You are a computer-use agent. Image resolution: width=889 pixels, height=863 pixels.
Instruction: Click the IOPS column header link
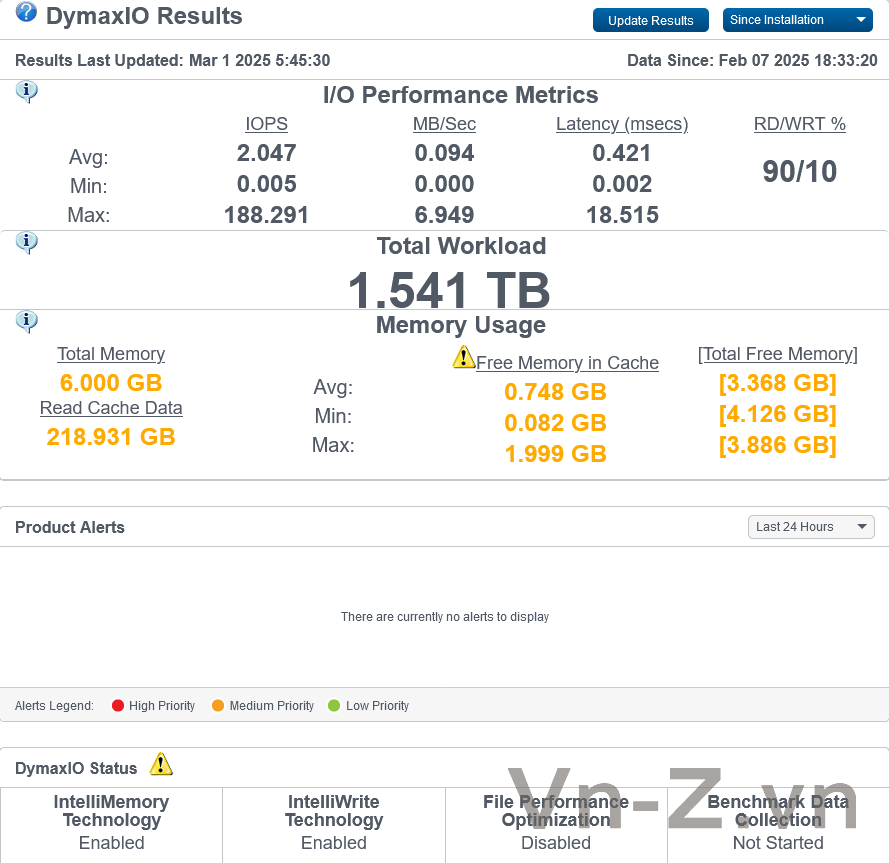click(266, 124)
